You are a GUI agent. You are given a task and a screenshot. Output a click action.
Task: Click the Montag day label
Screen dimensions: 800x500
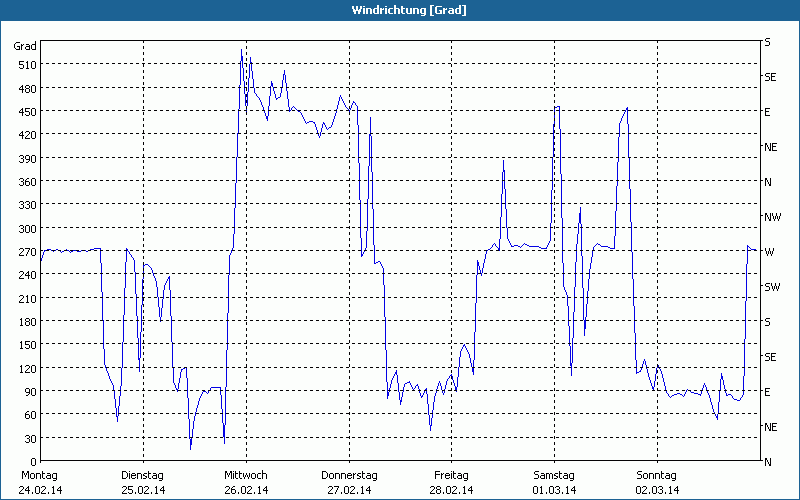coord(40,475)
